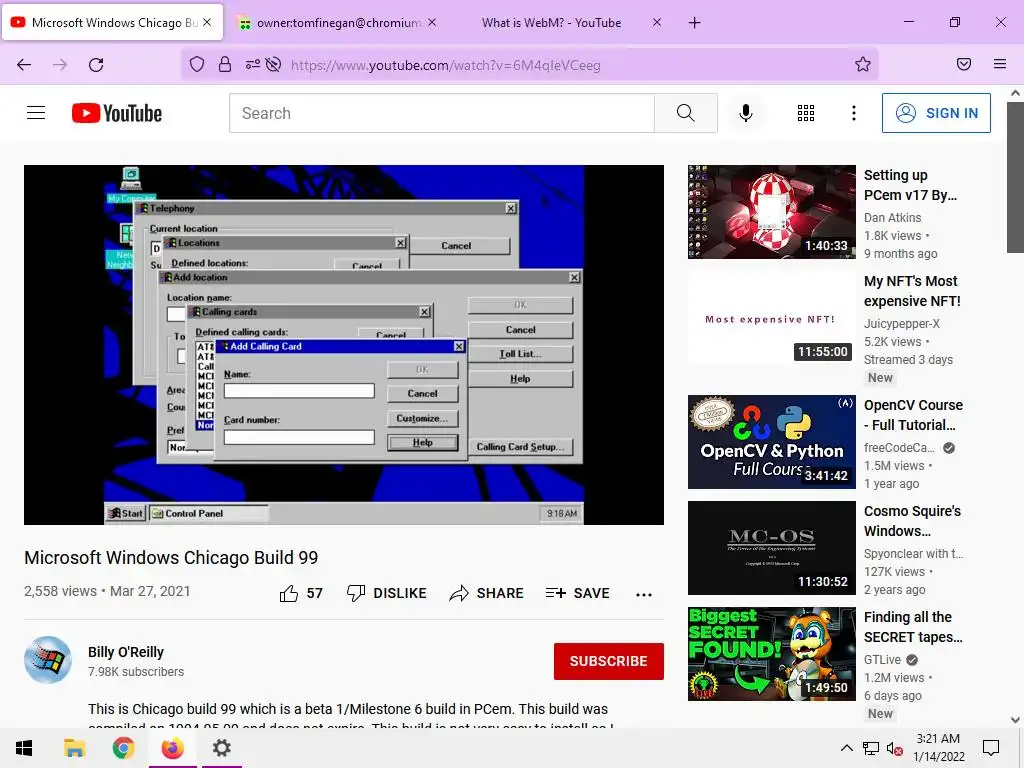Open freeCodeCamp channel name
This screenshot has height=768, width=1024.
point(899,447)
